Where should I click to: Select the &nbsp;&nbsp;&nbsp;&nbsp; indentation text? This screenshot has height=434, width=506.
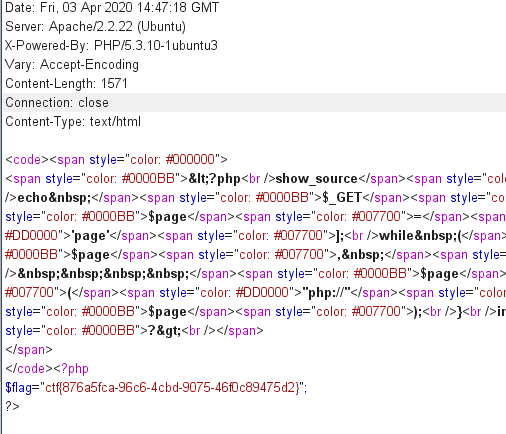(103, 274)
